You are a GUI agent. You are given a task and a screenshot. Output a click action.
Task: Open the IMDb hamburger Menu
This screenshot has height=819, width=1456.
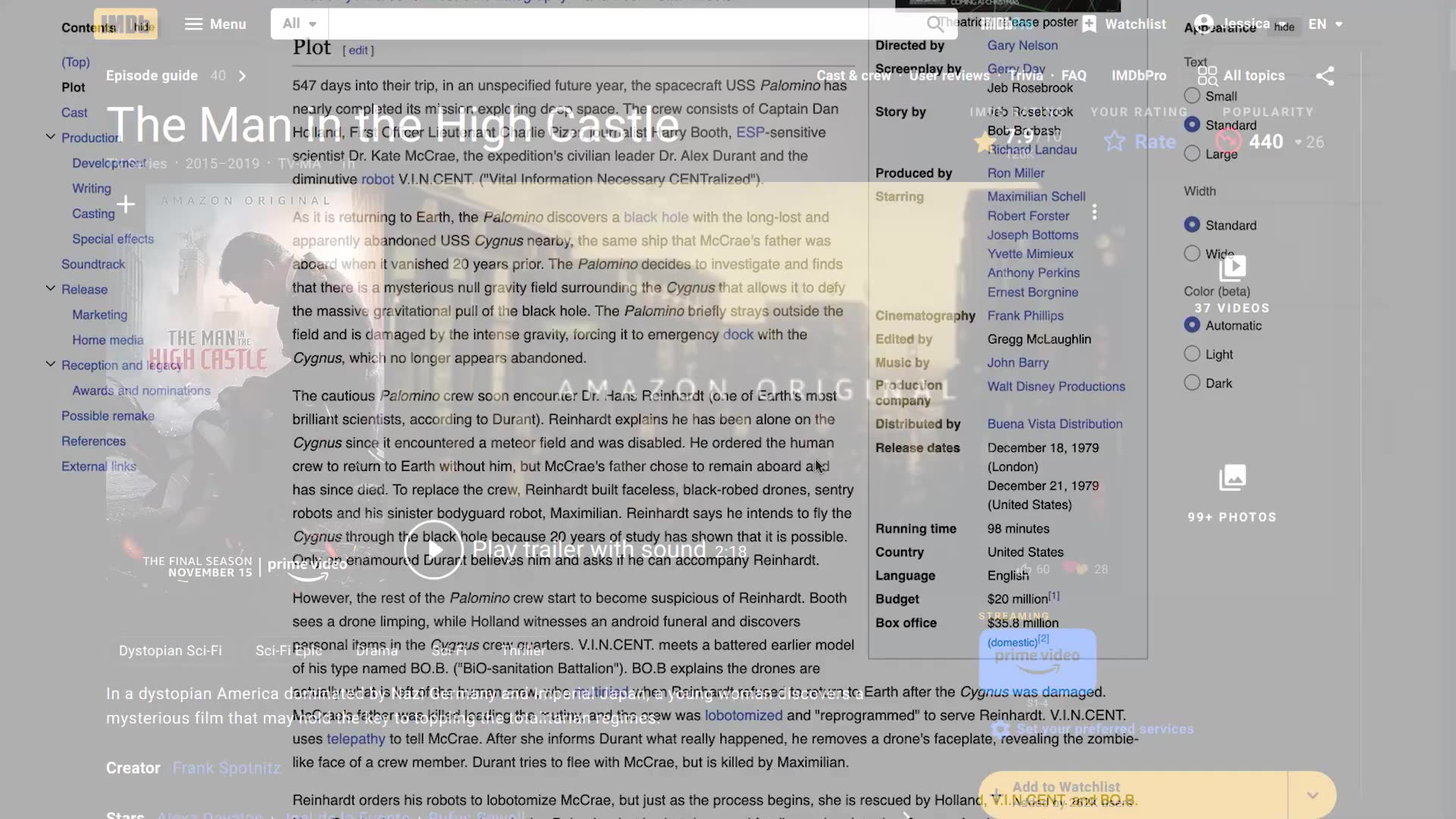pyautogui.click(x=215, y=24)
